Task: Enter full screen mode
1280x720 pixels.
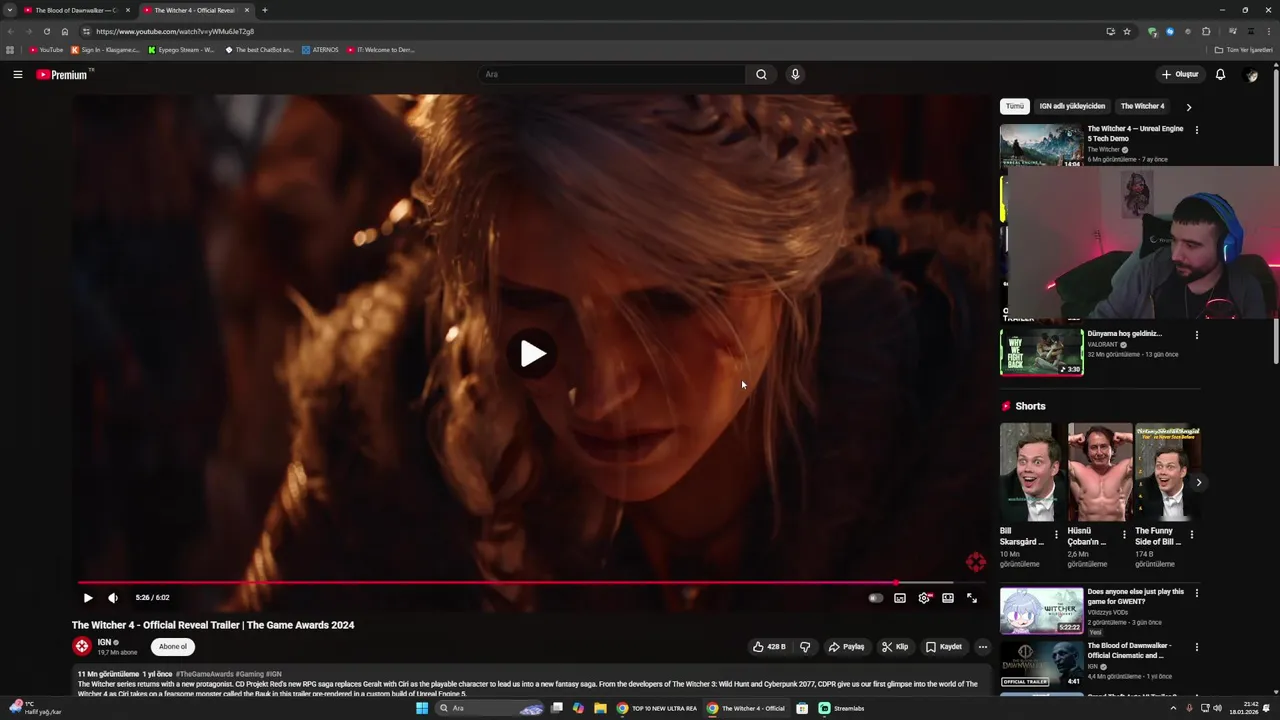Action: point(972,598)
